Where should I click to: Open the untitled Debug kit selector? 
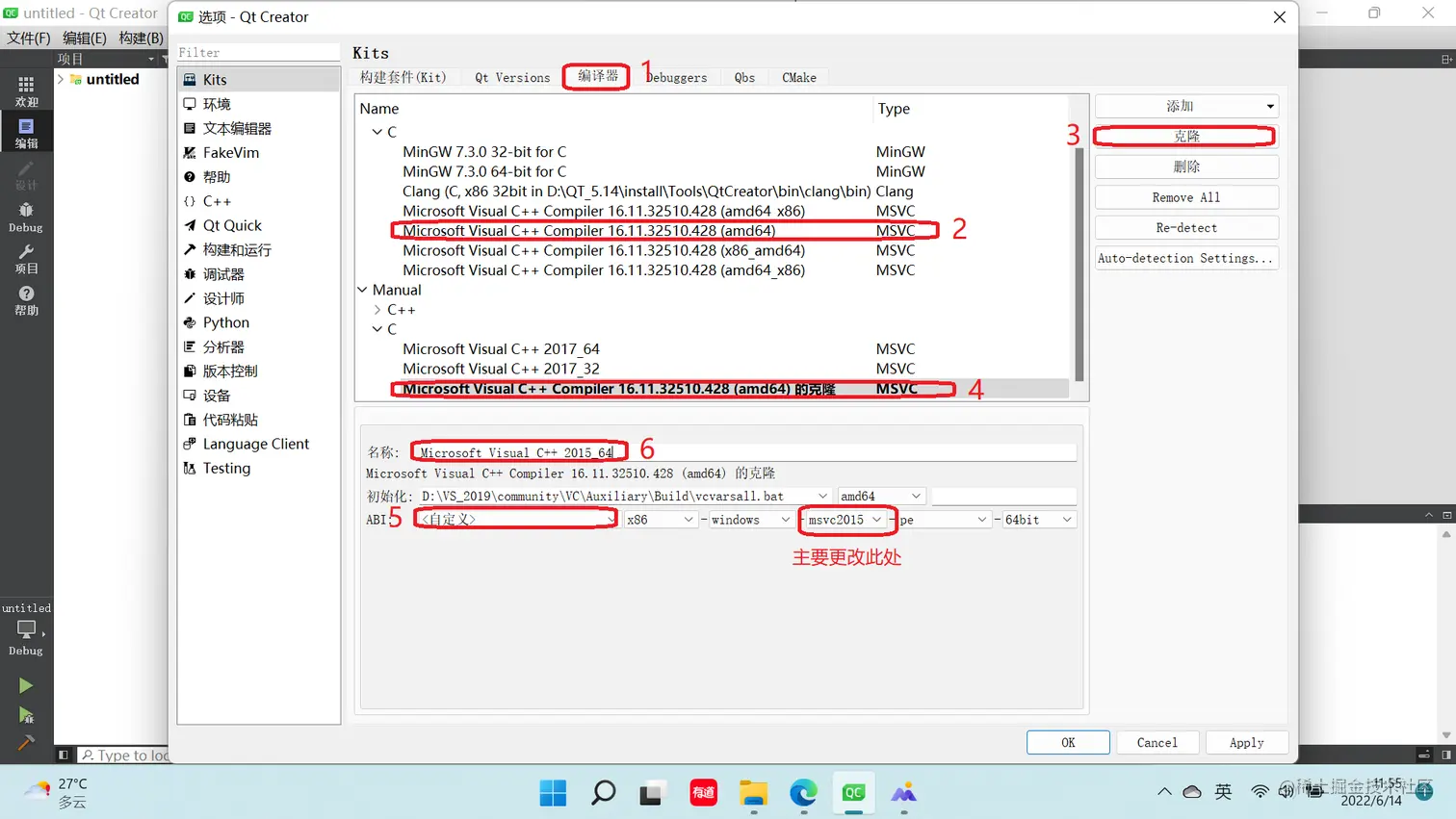(26, 628)
